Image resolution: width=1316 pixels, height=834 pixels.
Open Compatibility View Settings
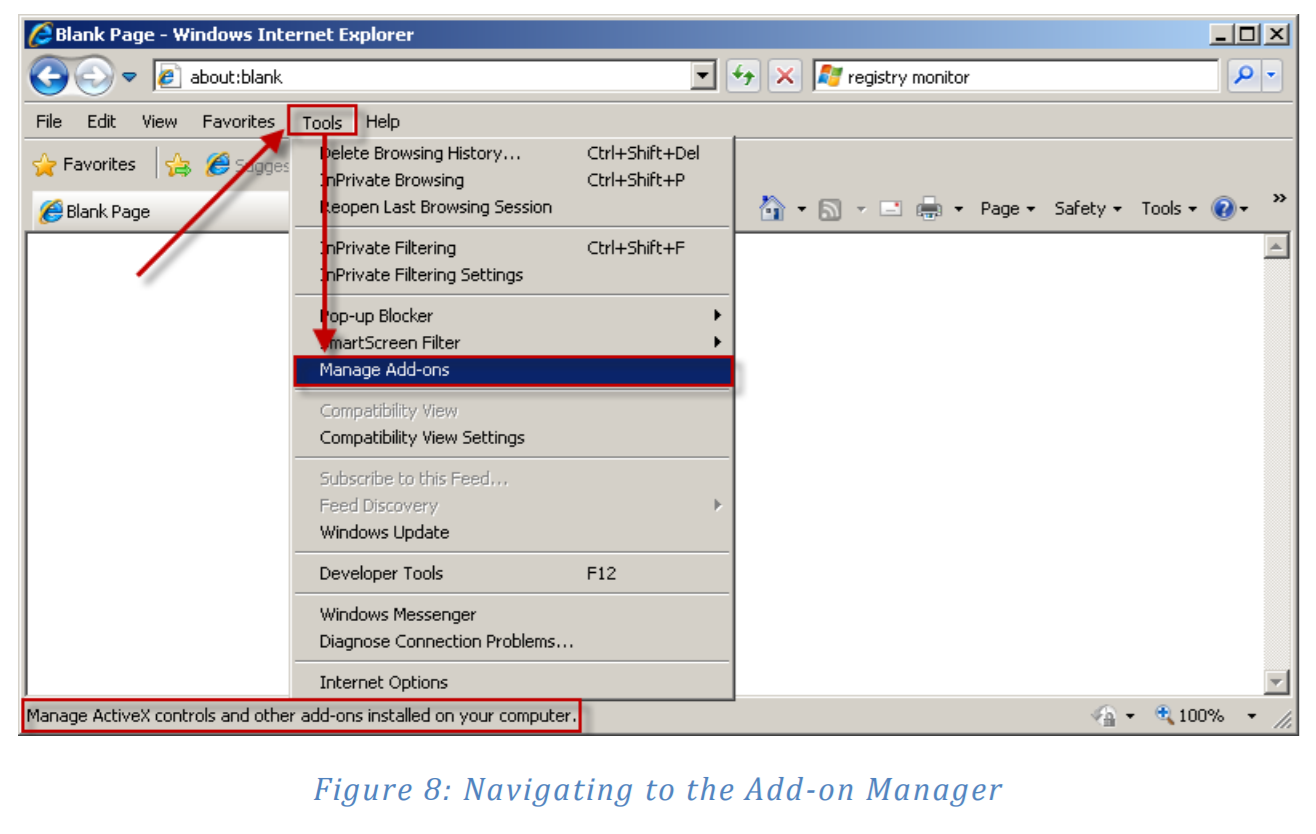click(x=512, y=438)
